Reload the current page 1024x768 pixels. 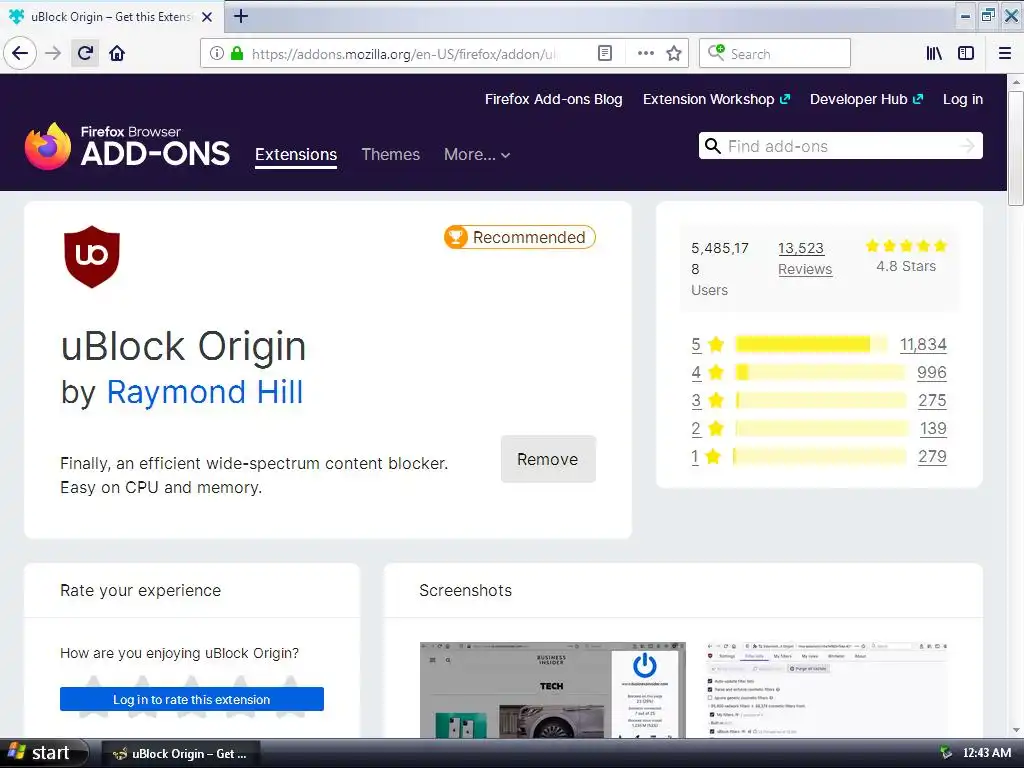click(85, 53)
